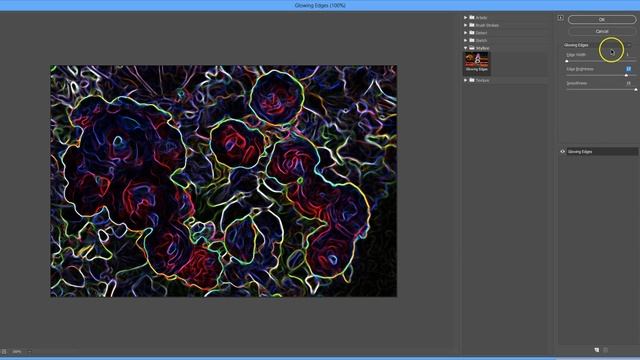
Task: Collapse the filter thumbnails panel icon
Action: coord(560,18)
